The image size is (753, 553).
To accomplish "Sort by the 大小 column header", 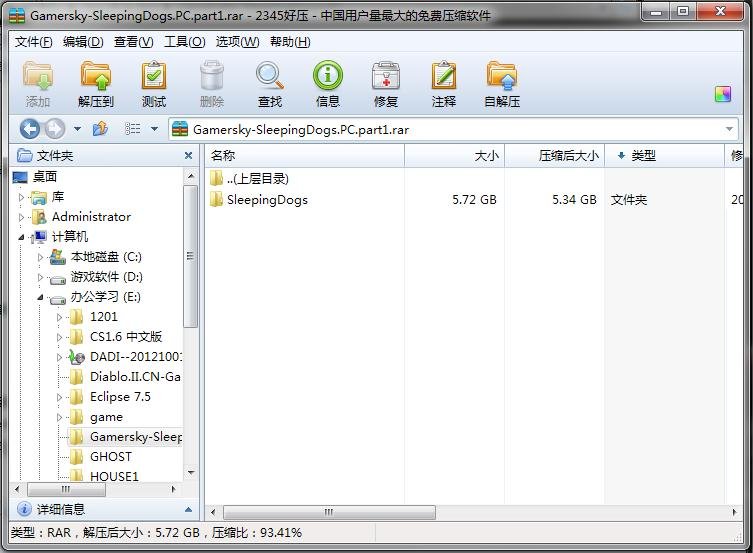I will coord(454,156).
